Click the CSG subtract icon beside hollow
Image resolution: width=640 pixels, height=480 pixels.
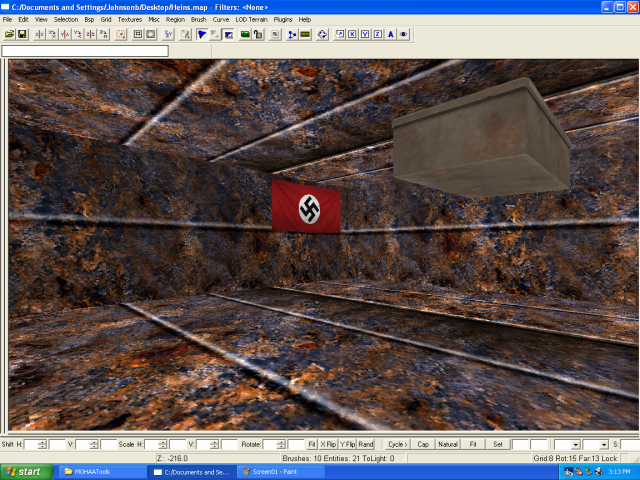click(x=151, y=34)
